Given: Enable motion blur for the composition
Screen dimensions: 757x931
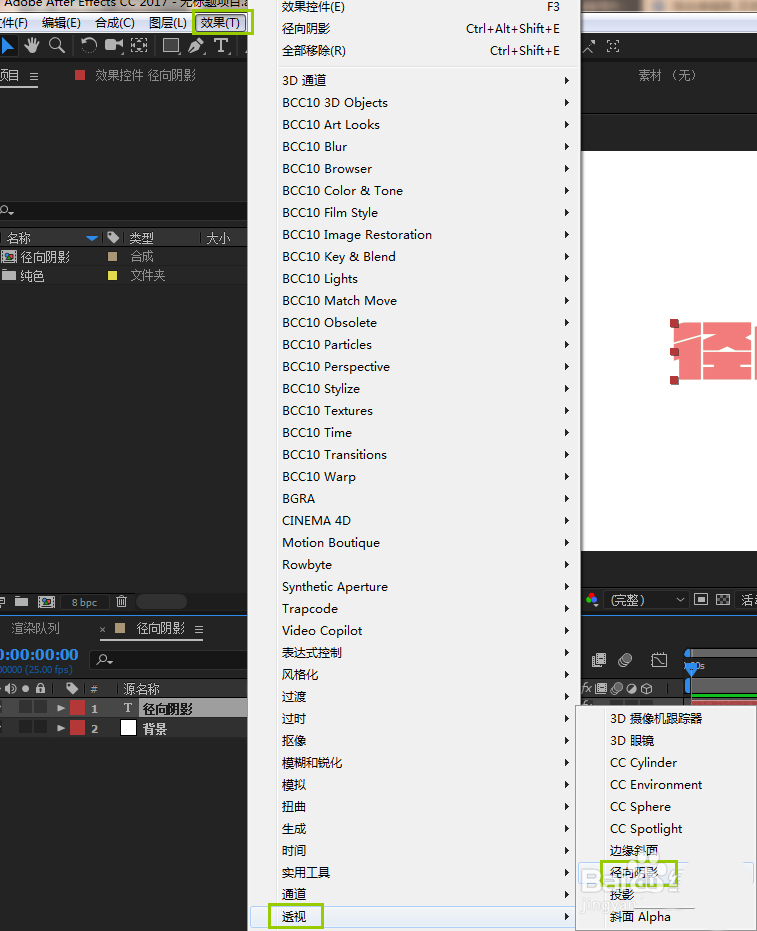Looking at the screenshot, I should pyautogui.click(x=625, y=660).
